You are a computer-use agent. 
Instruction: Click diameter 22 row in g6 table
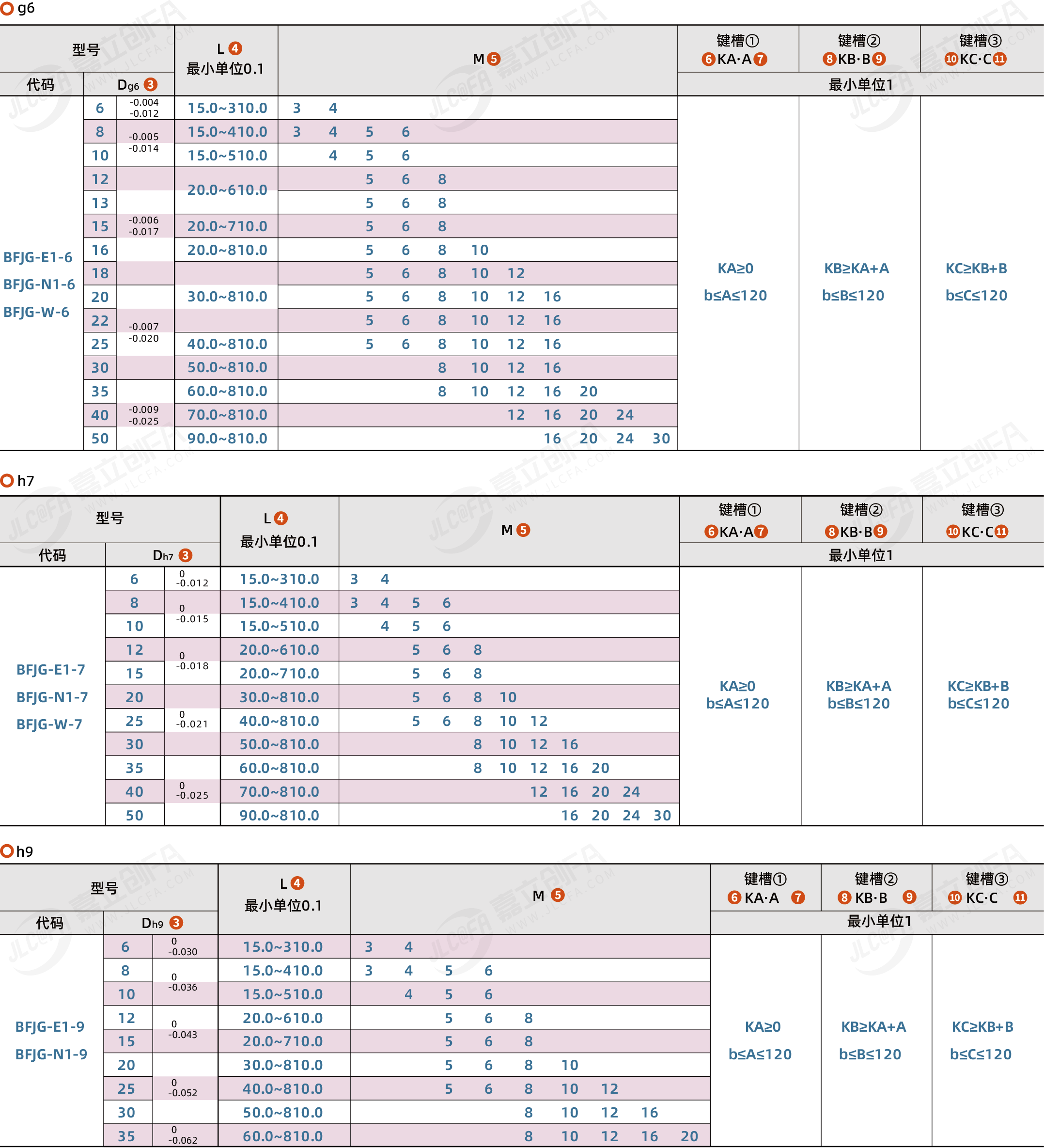[100, 321]
